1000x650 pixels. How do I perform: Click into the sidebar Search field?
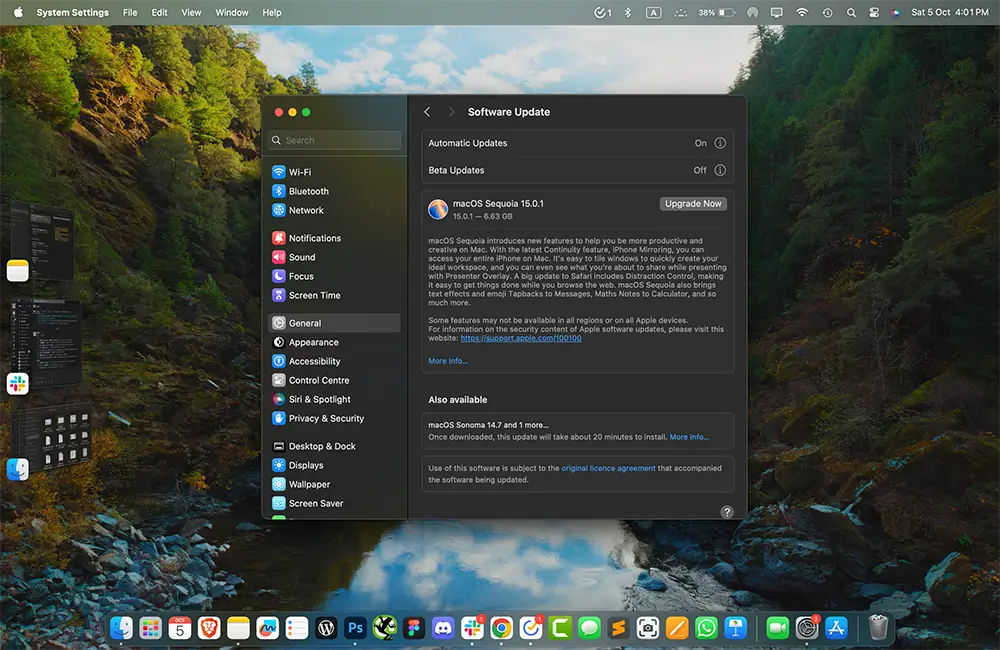335,140
